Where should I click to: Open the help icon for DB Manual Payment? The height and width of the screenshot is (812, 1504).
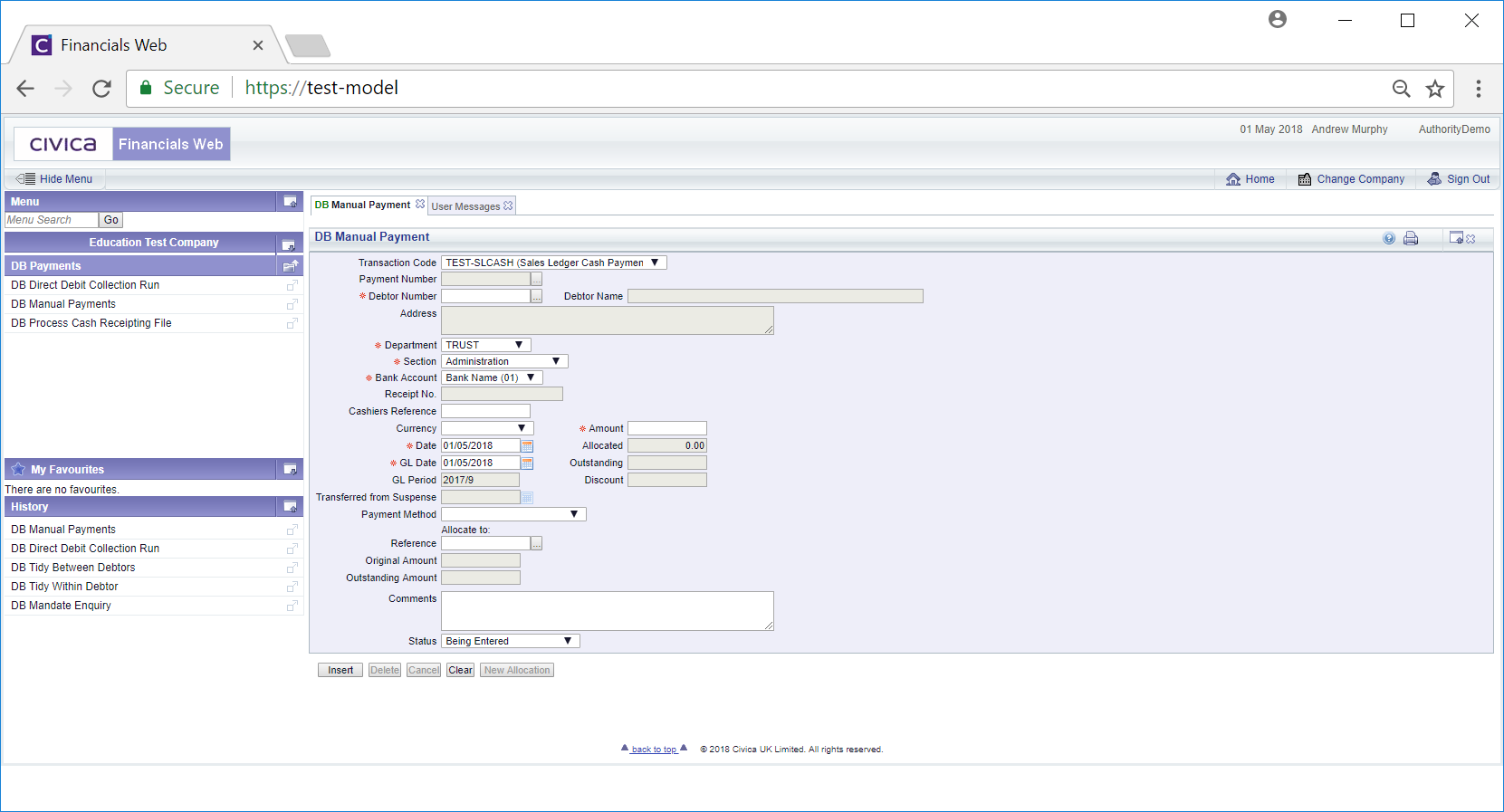point(1389,238)
